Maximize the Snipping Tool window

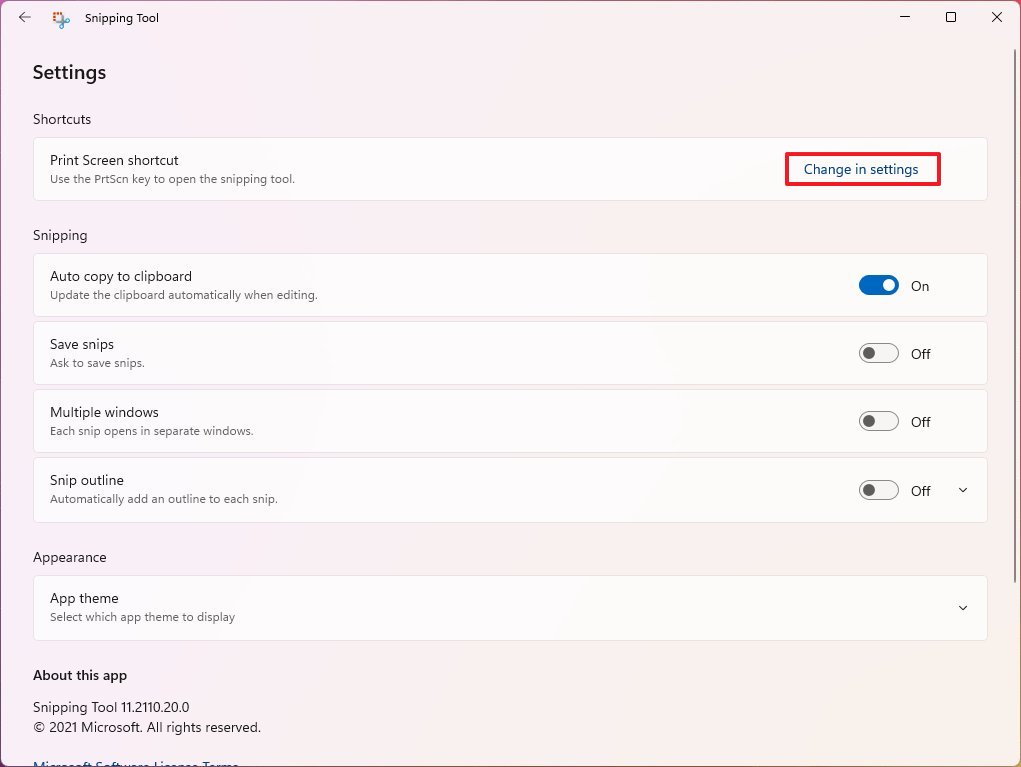pos(951,17)
